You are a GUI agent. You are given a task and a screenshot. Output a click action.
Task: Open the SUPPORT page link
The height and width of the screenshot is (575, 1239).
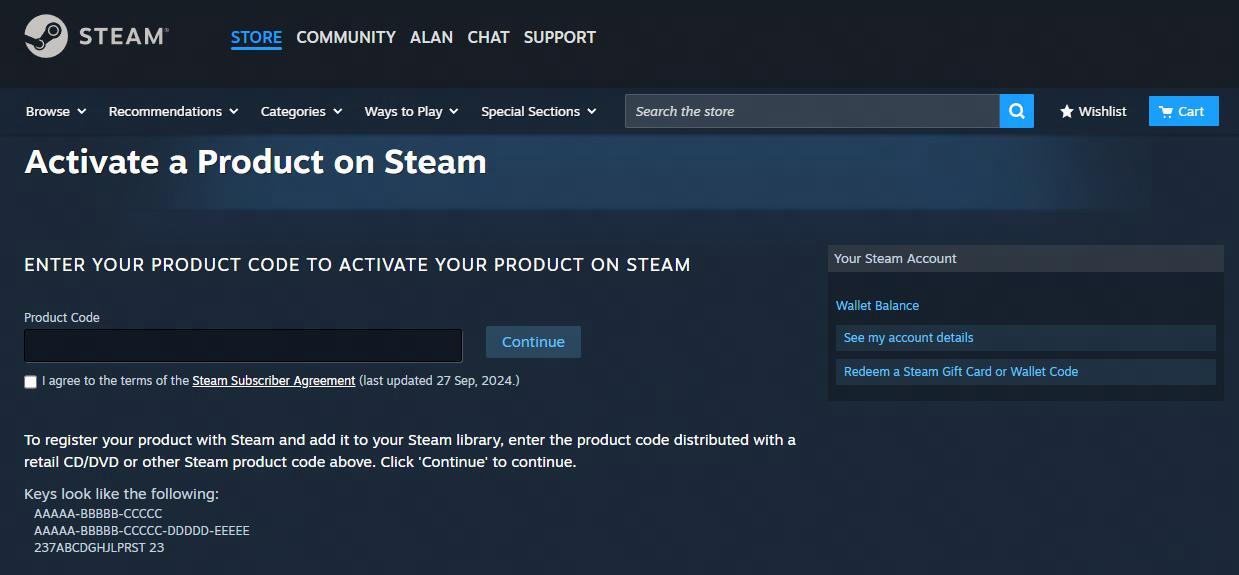point(559,37)
